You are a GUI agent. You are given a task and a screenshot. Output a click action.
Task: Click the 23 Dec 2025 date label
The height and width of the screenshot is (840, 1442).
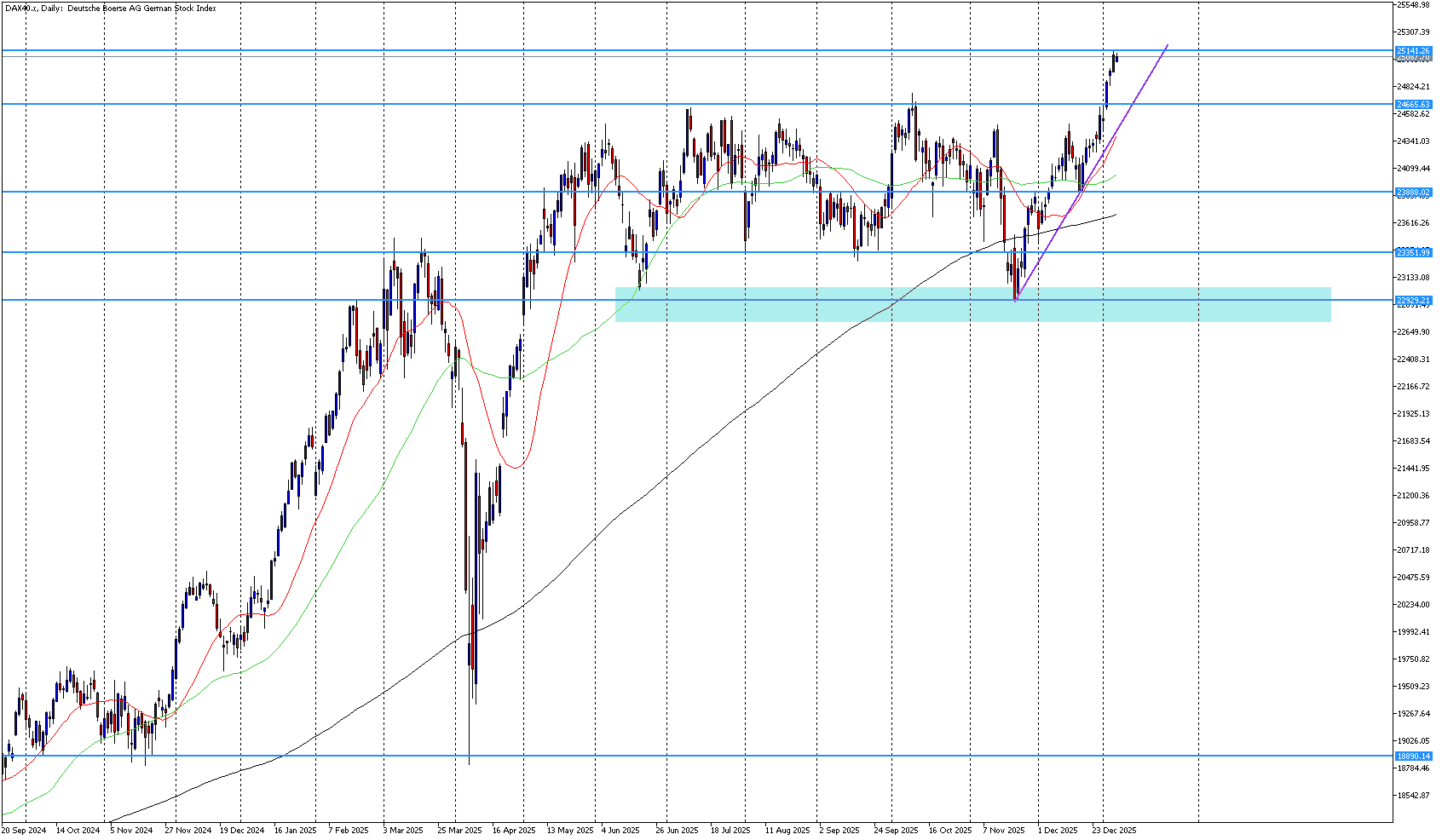pos(1114,830)
